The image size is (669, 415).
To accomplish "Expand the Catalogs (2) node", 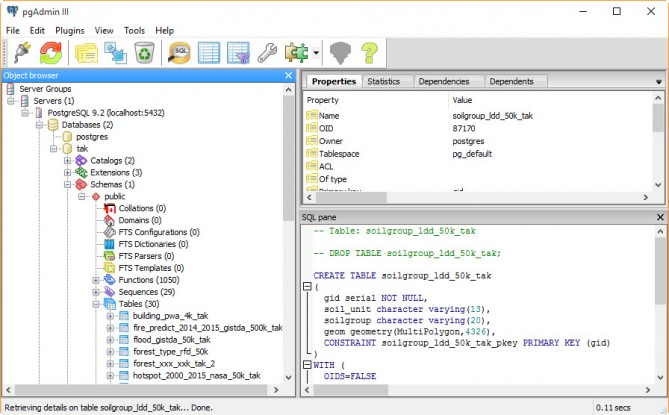I will click(x=67, y=161).
